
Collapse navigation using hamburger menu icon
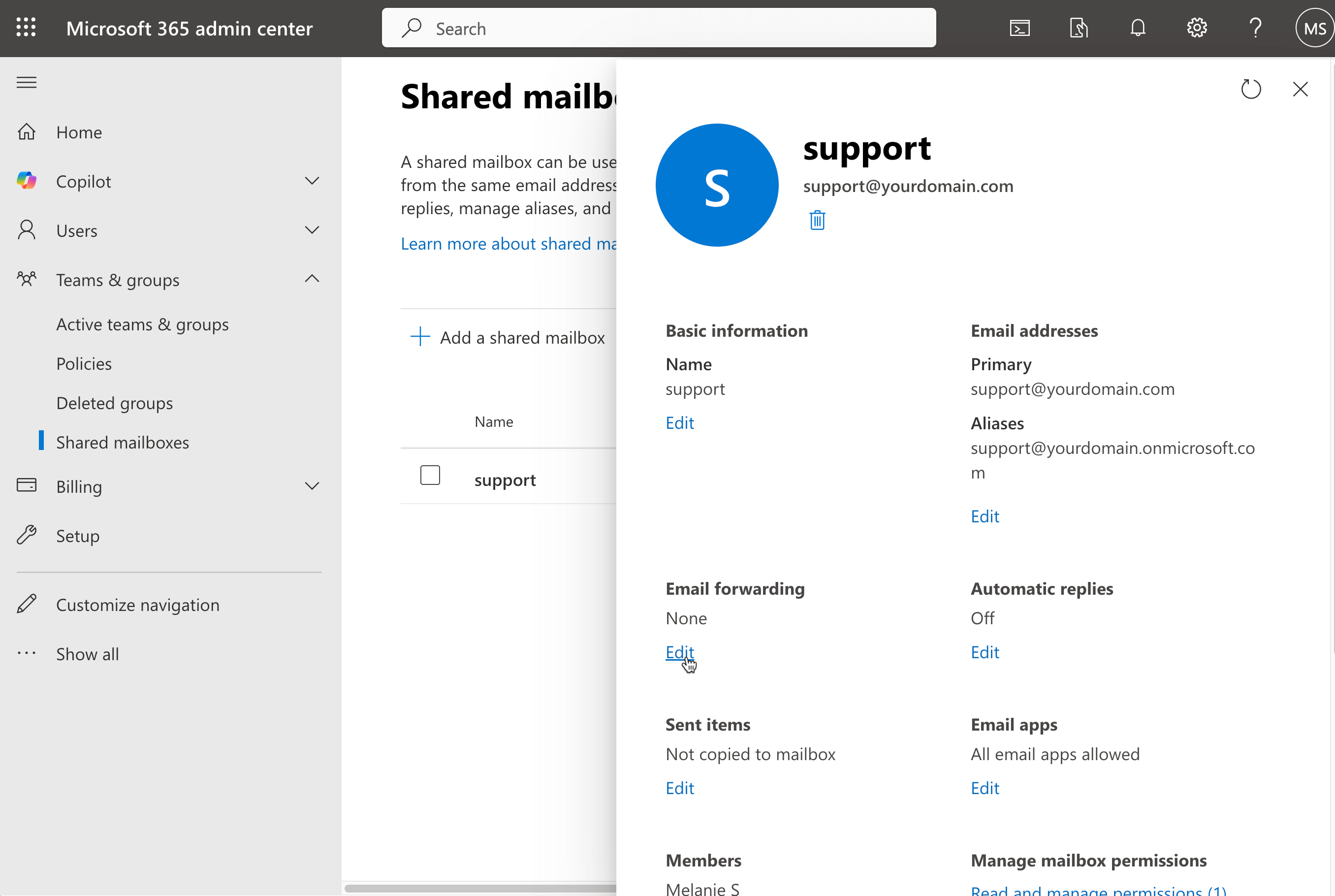tap(26, 82)
